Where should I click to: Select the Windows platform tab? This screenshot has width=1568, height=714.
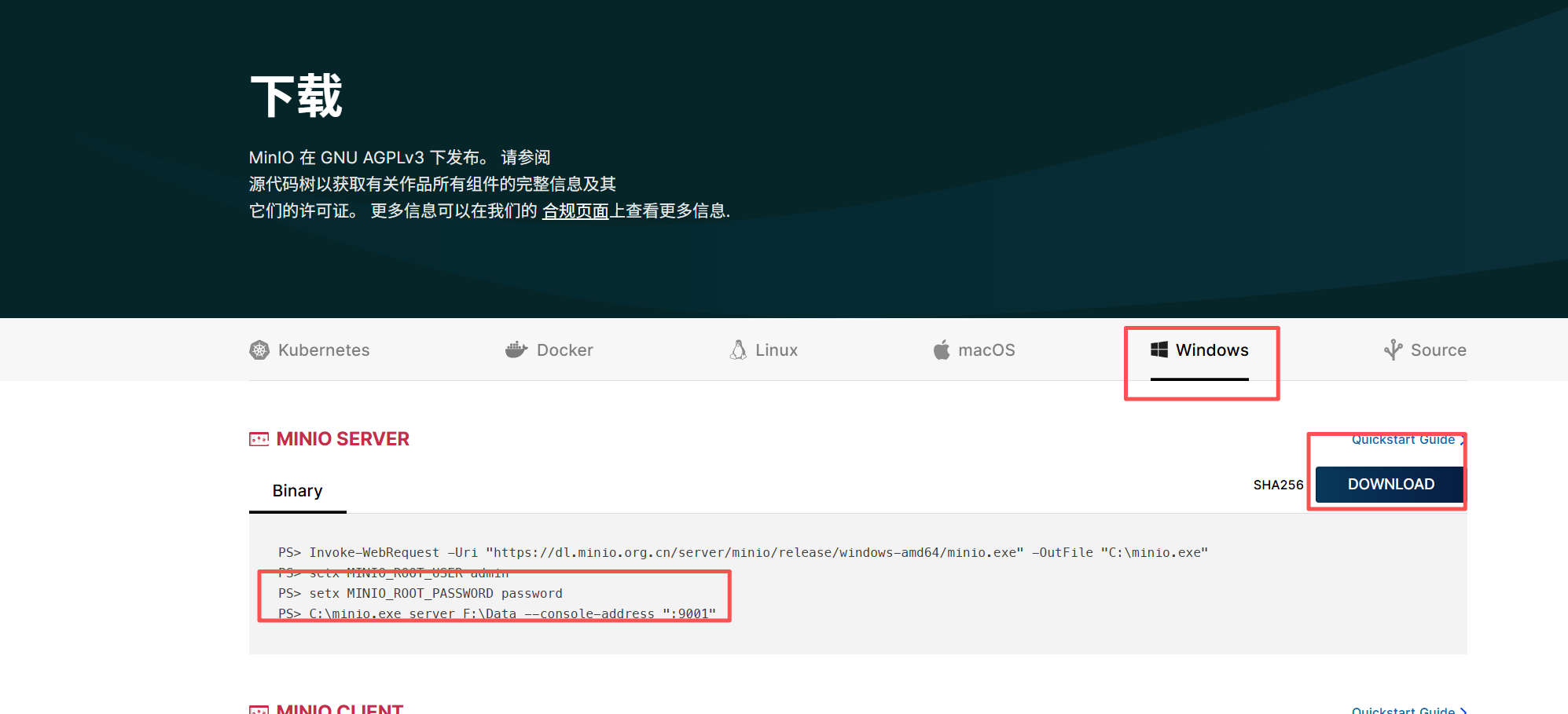click(x=1199, y=350)
